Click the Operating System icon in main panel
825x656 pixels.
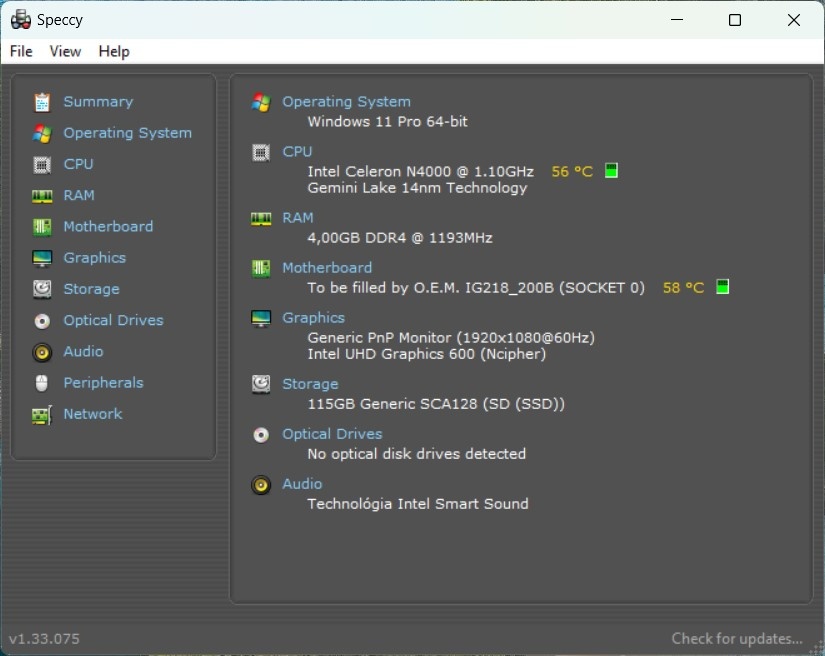261,101
